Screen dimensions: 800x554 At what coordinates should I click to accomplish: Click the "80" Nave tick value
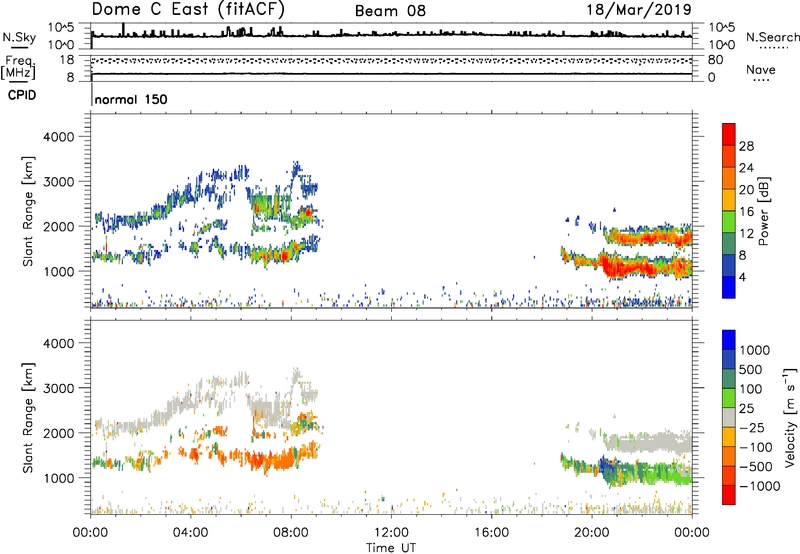715,60
